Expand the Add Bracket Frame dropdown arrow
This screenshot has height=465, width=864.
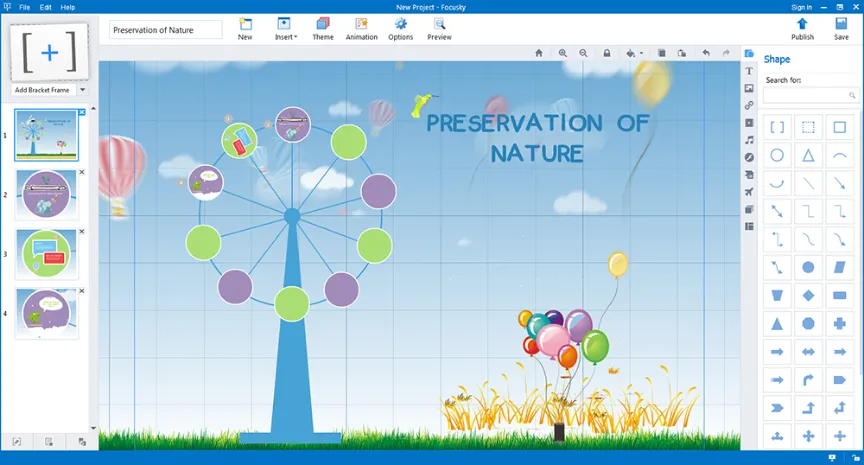(83, 90)
